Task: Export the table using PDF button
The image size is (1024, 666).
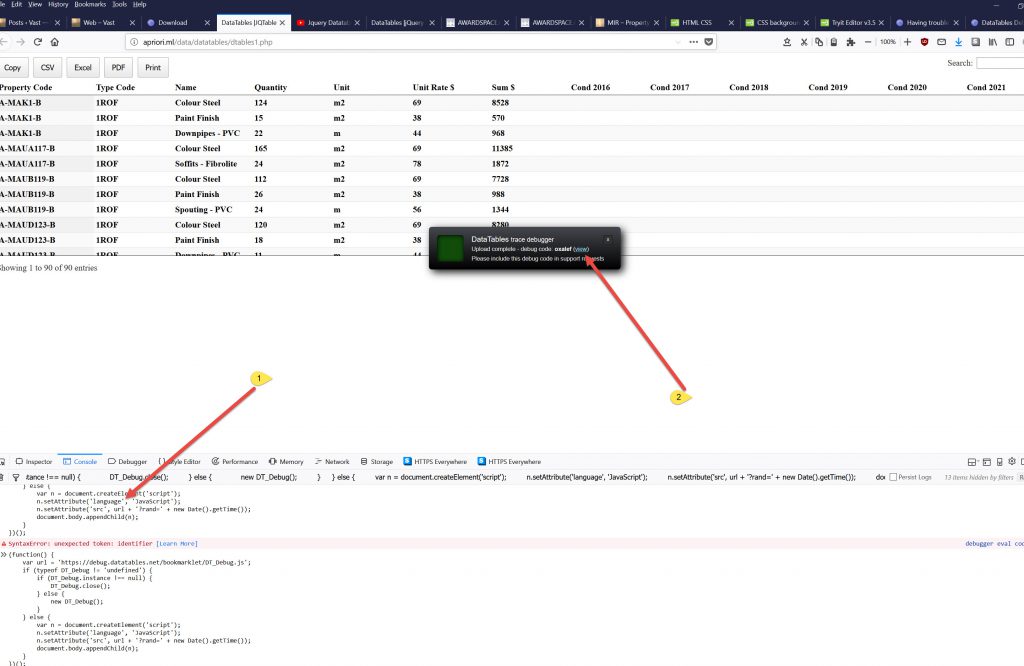Action: 118,68
